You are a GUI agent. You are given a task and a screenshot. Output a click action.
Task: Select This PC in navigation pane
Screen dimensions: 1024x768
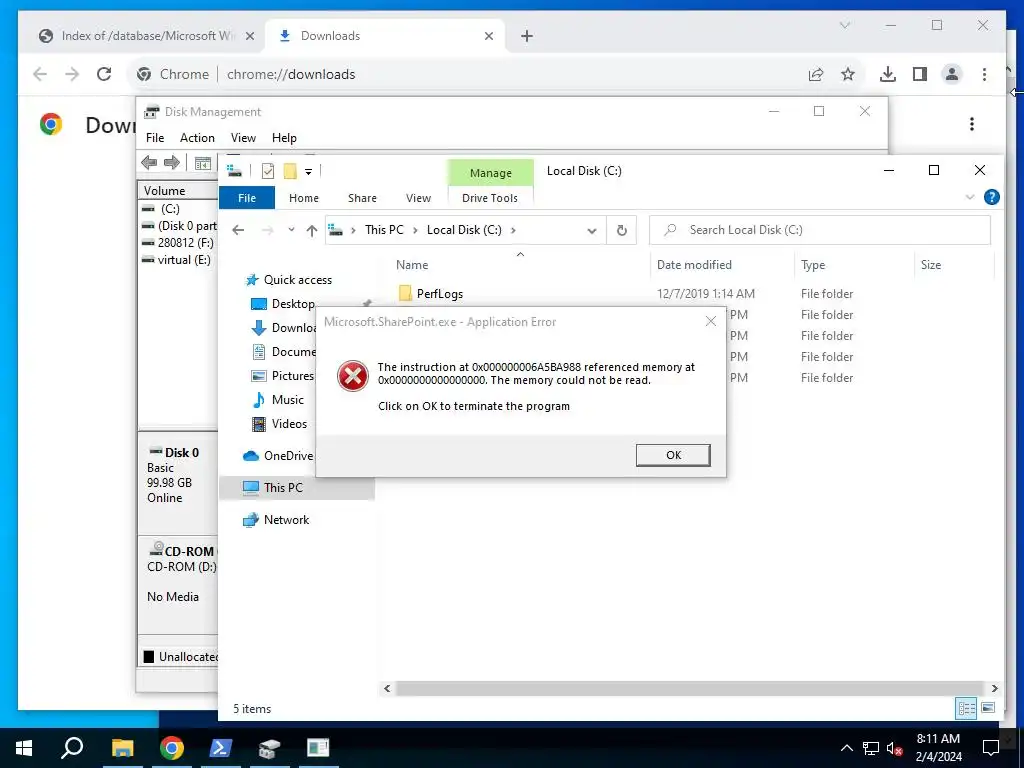[283, 487]
